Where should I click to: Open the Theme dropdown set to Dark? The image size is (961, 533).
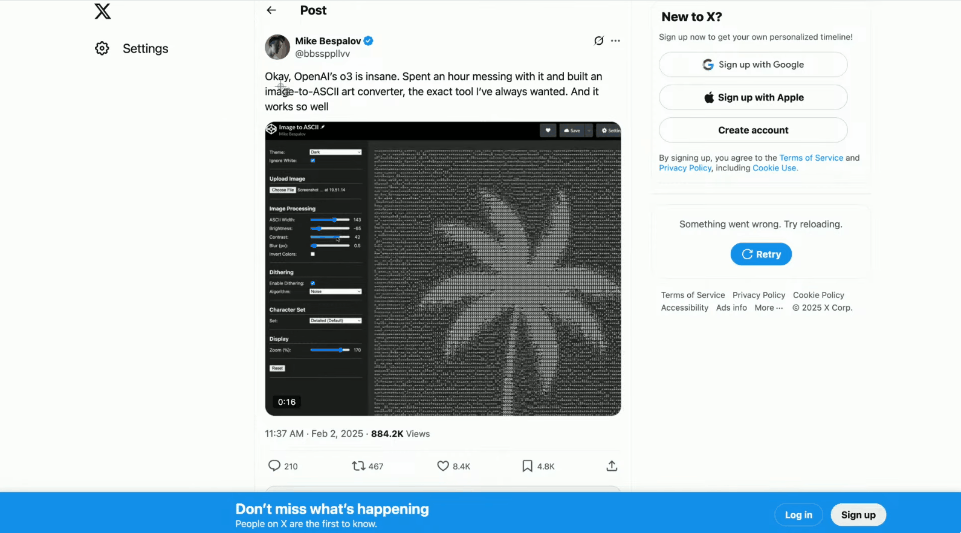[x=335, y=152]
